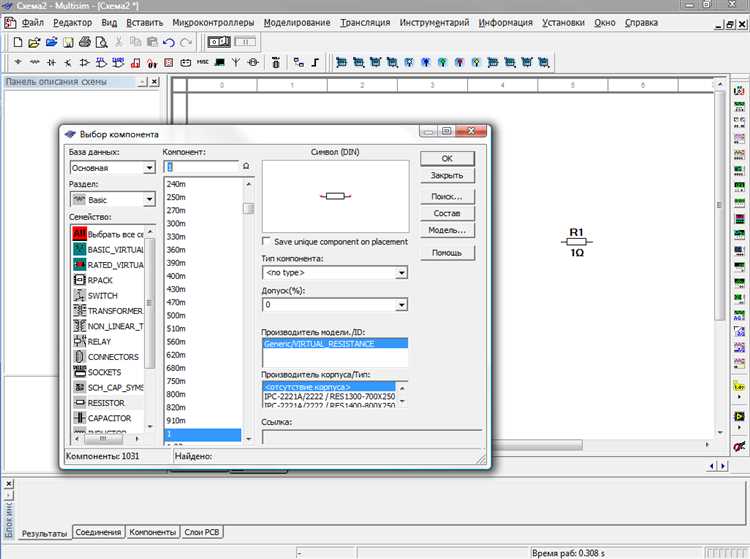Screen dimensions: 750x559
Task: Click the Ссылка text field
Action: coord(372,437)
